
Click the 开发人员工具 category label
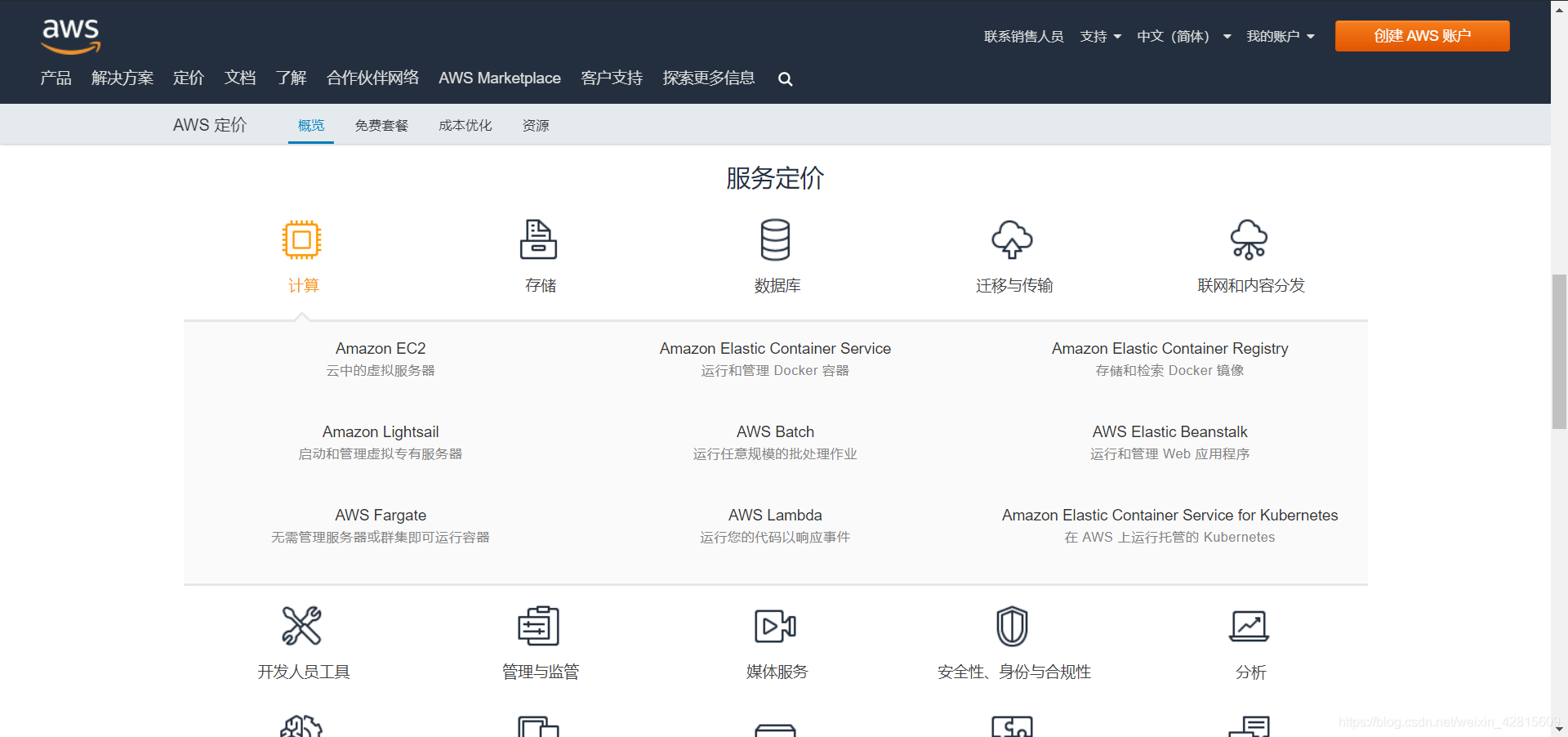click(304, 672)
